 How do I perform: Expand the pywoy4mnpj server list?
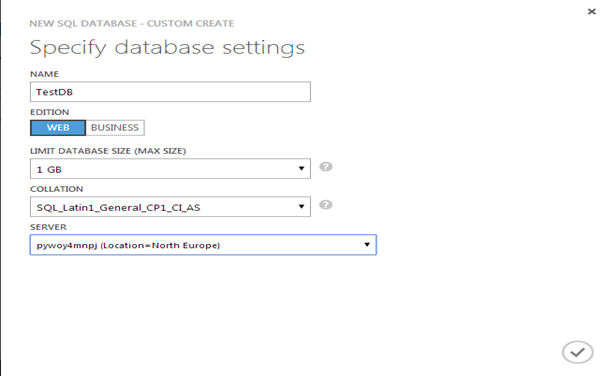203,245
